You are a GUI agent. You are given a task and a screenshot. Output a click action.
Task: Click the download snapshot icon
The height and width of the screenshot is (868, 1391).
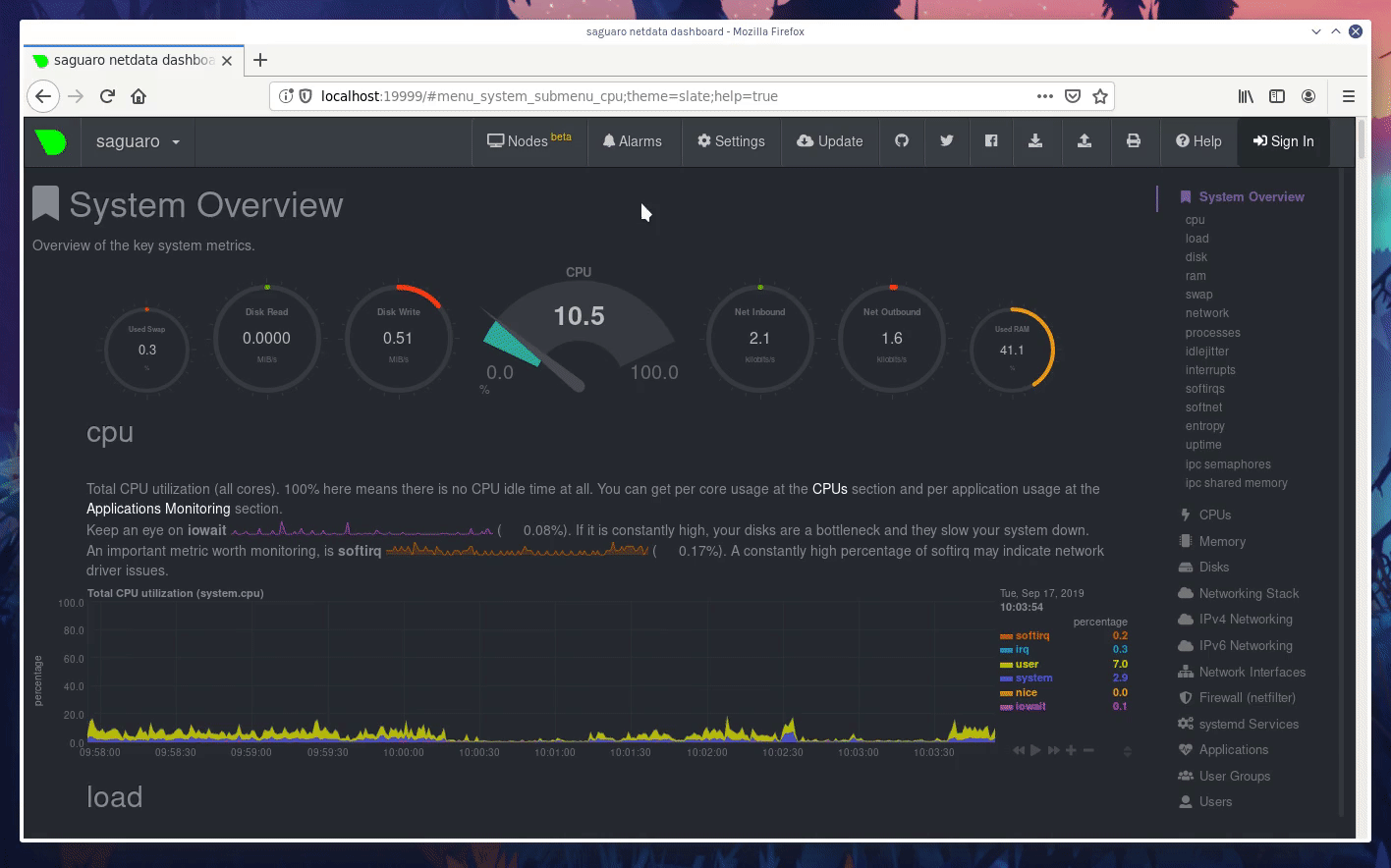(x=1035, y=140)
